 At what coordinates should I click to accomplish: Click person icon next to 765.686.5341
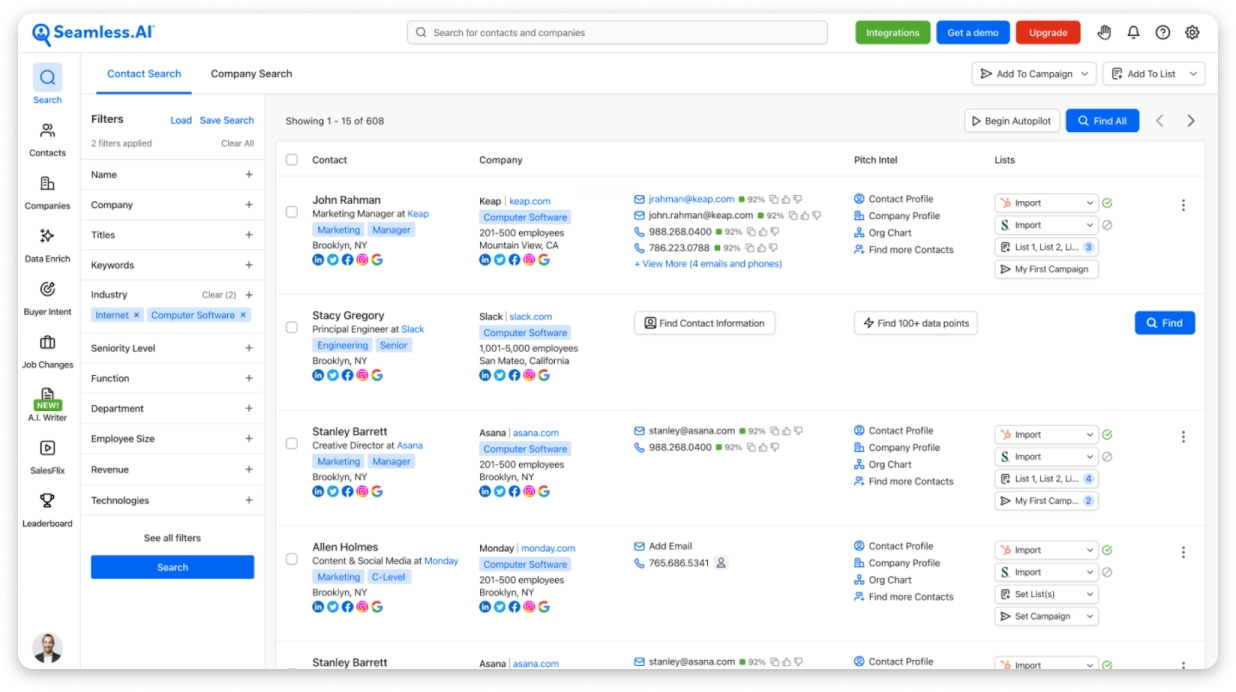click(721, 563)
